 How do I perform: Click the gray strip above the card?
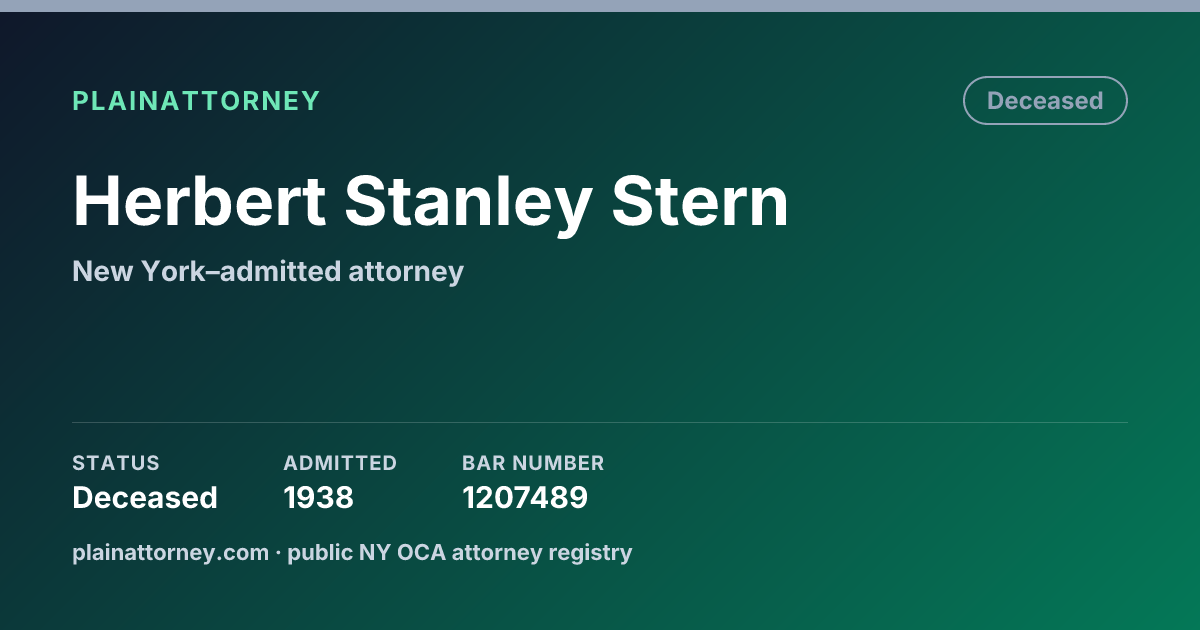[x=600, y=6]
